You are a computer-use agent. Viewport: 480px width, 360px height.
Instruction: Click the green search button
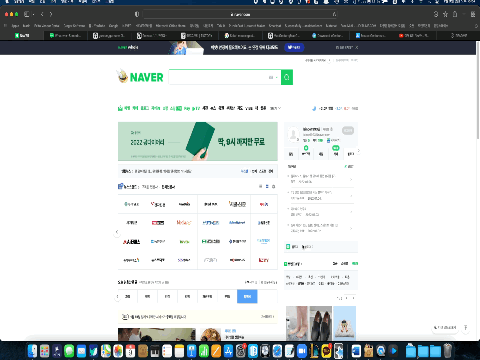(x=287, y=77)
